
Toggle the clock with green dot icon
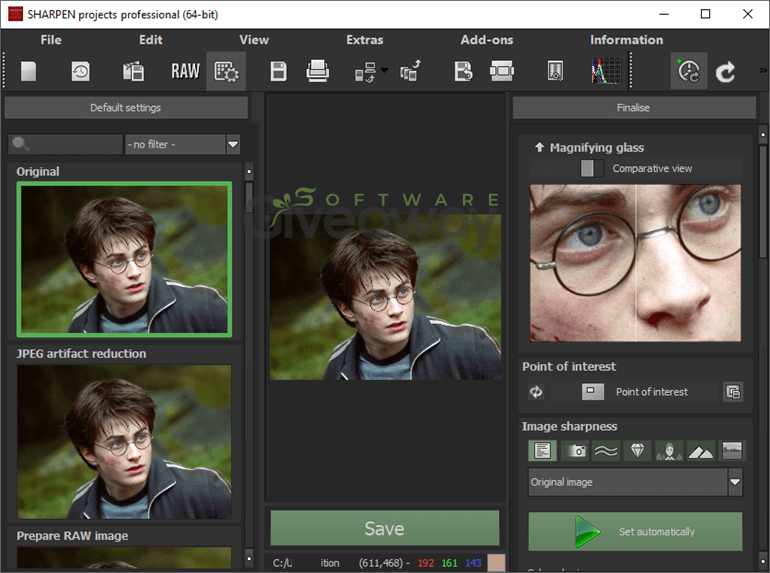689,72
